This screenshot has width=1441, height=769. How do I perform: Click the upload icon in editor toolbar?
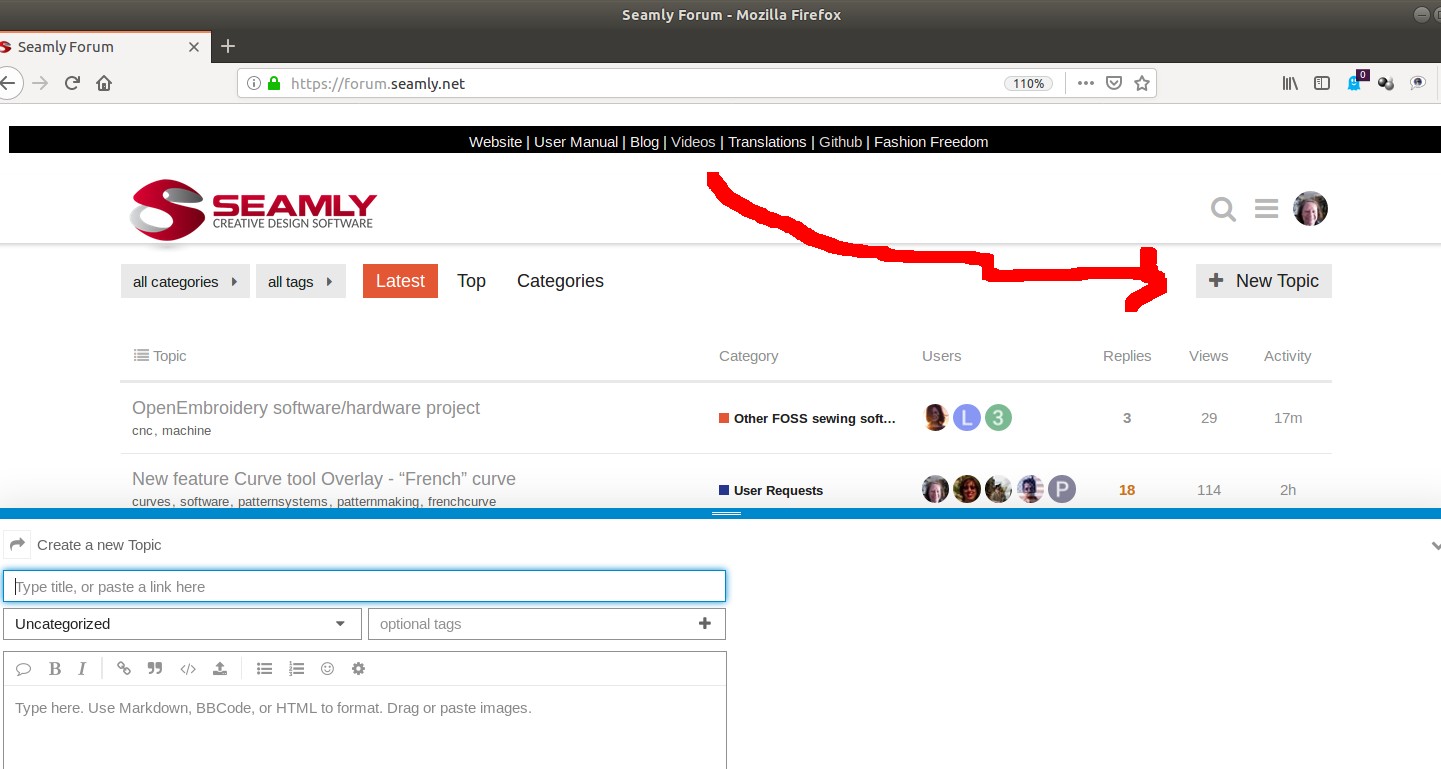coord(220,669)
